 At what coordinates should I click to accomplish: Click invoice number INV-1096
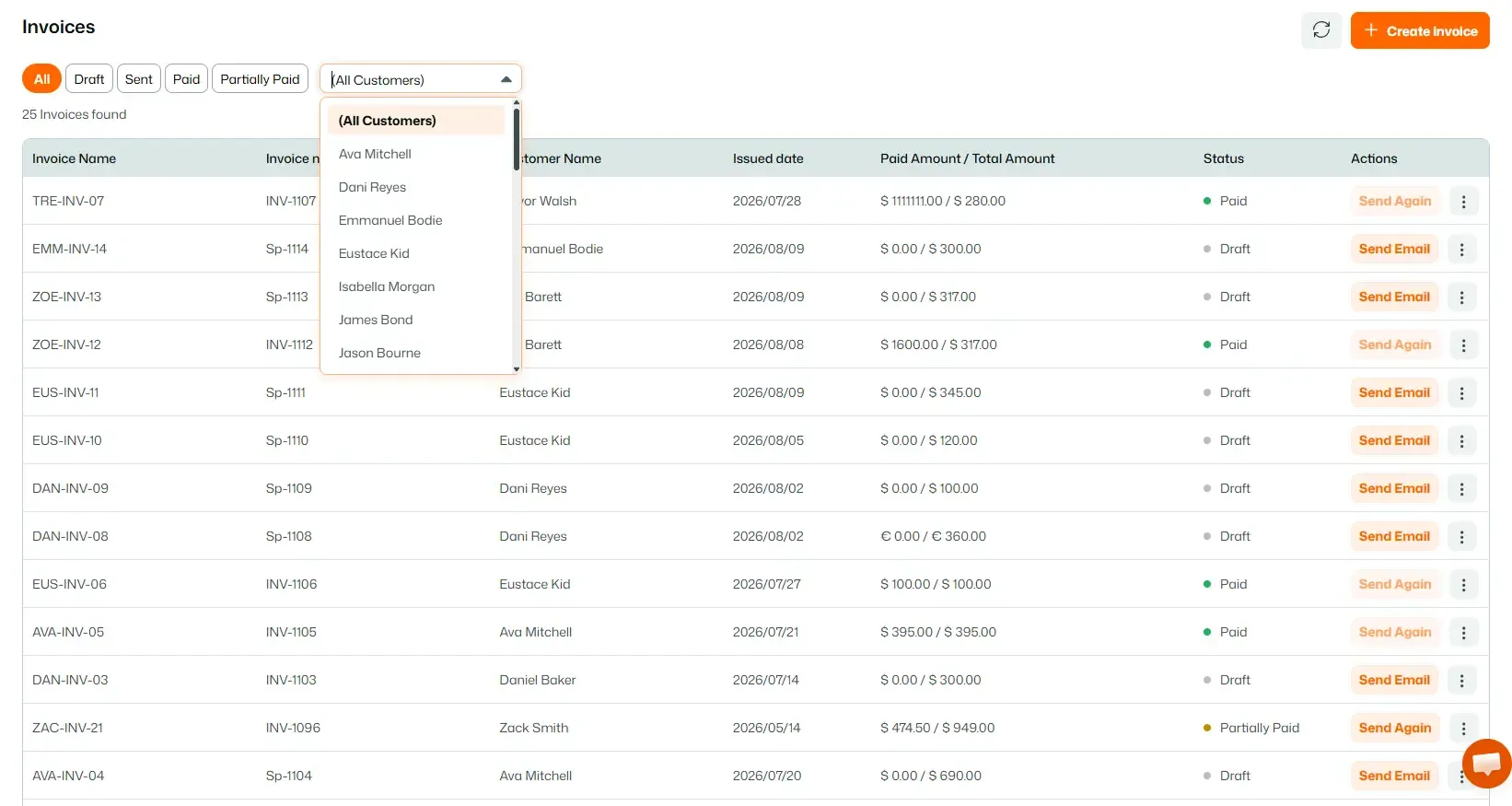pos(293,728)
